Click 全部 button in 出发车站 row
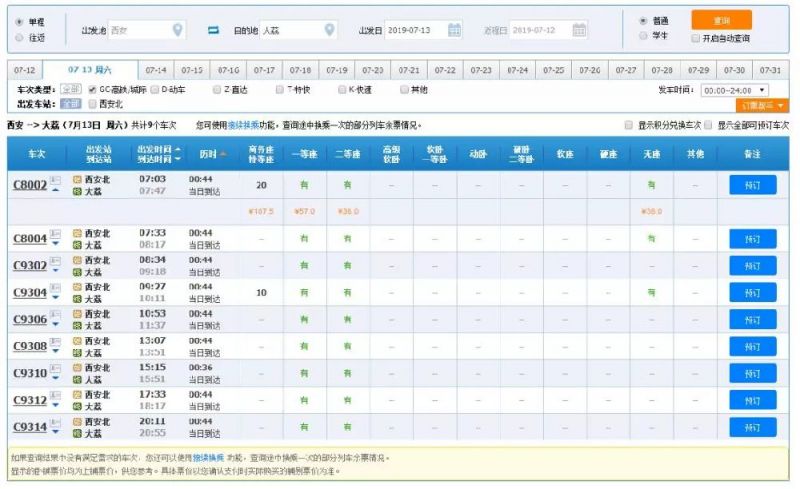 click(70, 104)
